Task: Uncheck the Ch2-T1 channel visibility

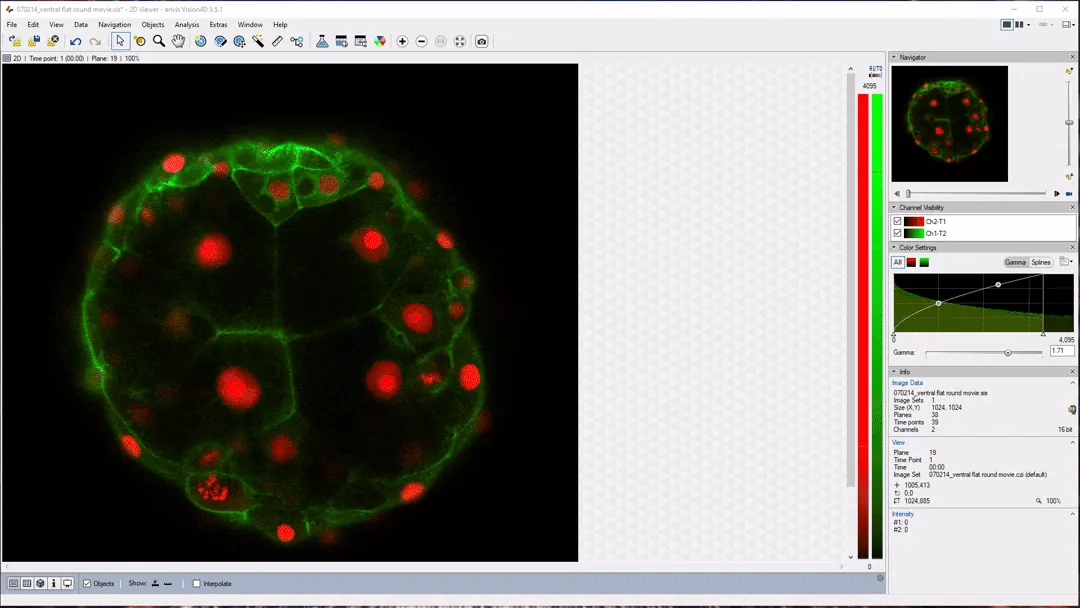Action: (x=898, y=221)
